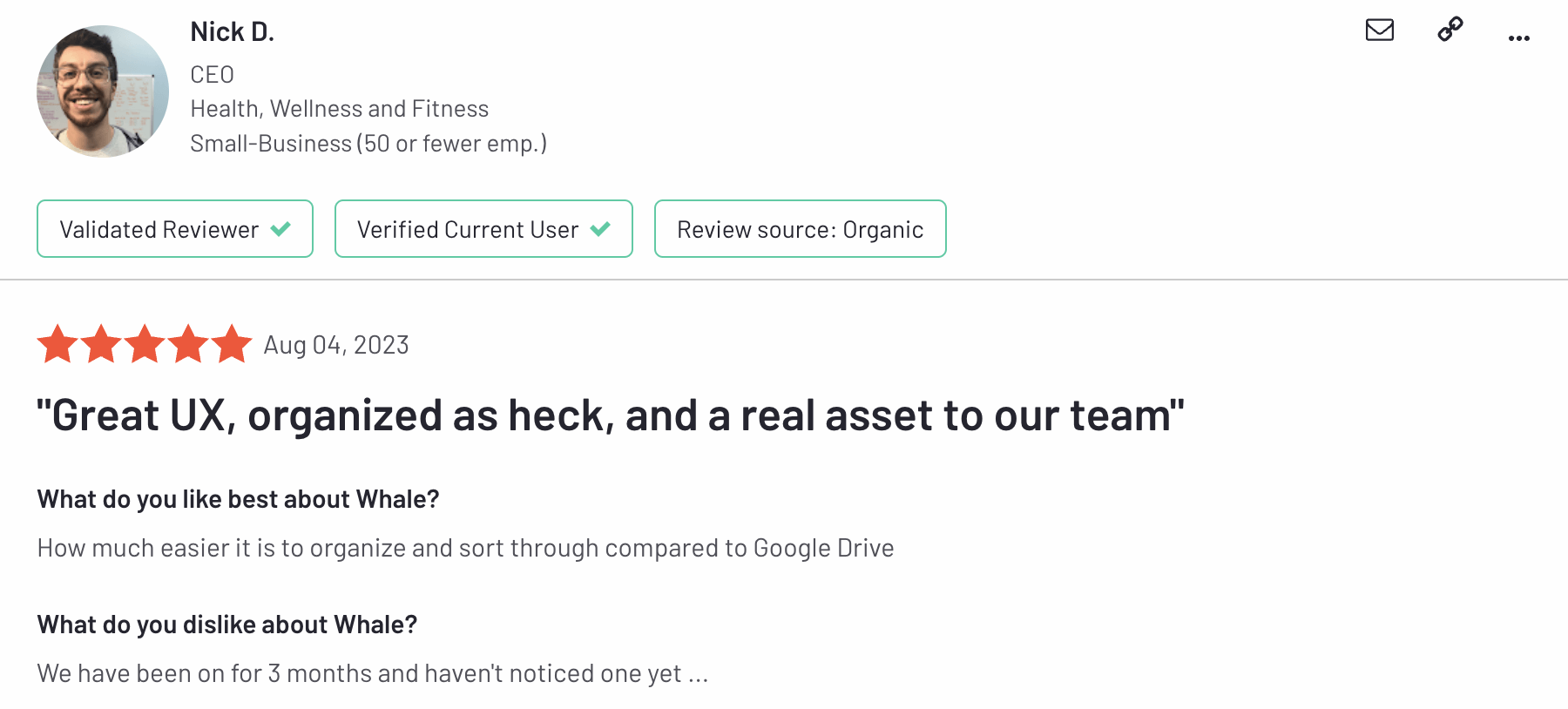This screenshot has width=1568, height=709.
Task: Click the first rating star
Action: click(x=58, y=344)
